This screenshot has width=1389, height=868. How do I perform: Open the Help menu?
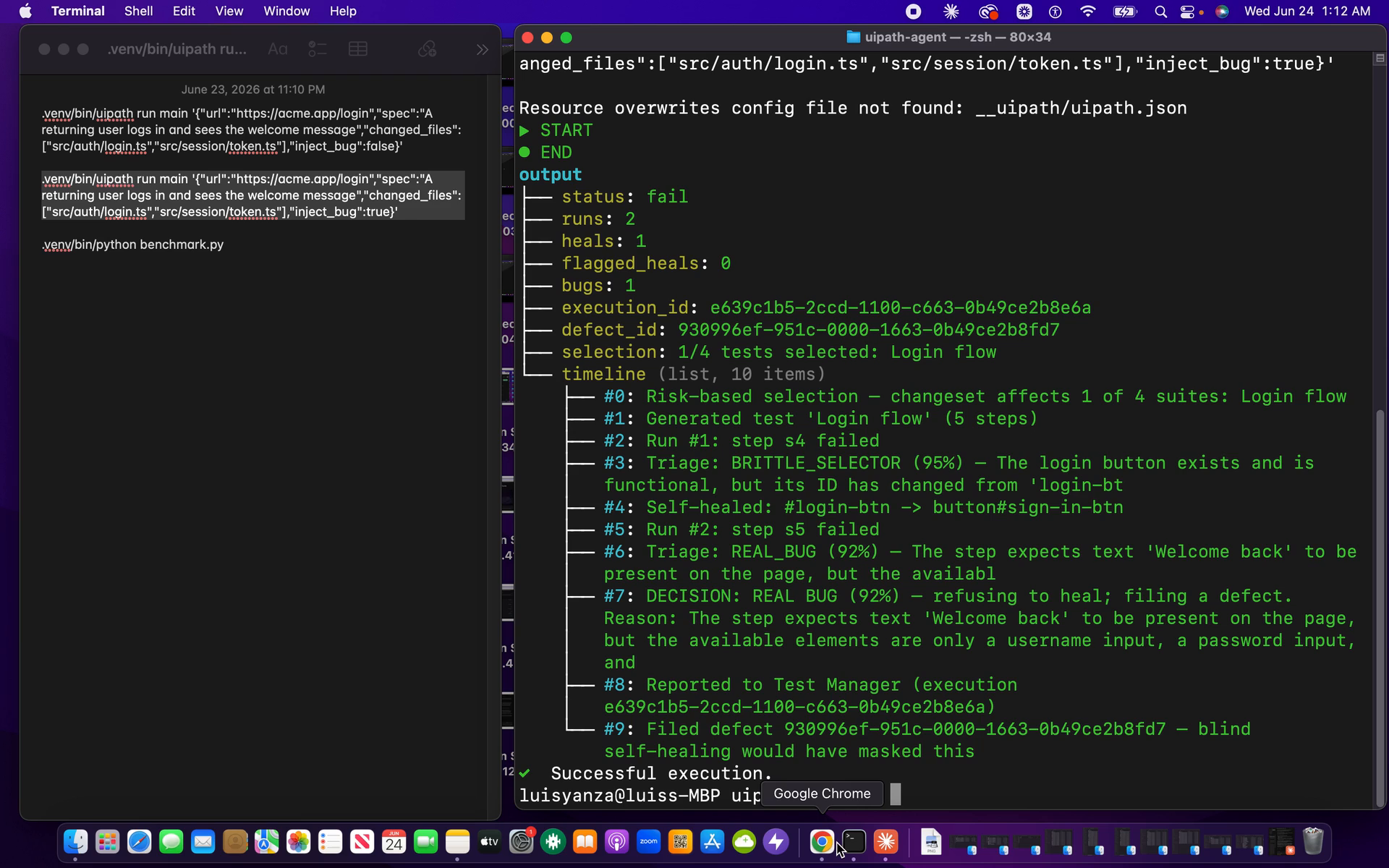343,11
